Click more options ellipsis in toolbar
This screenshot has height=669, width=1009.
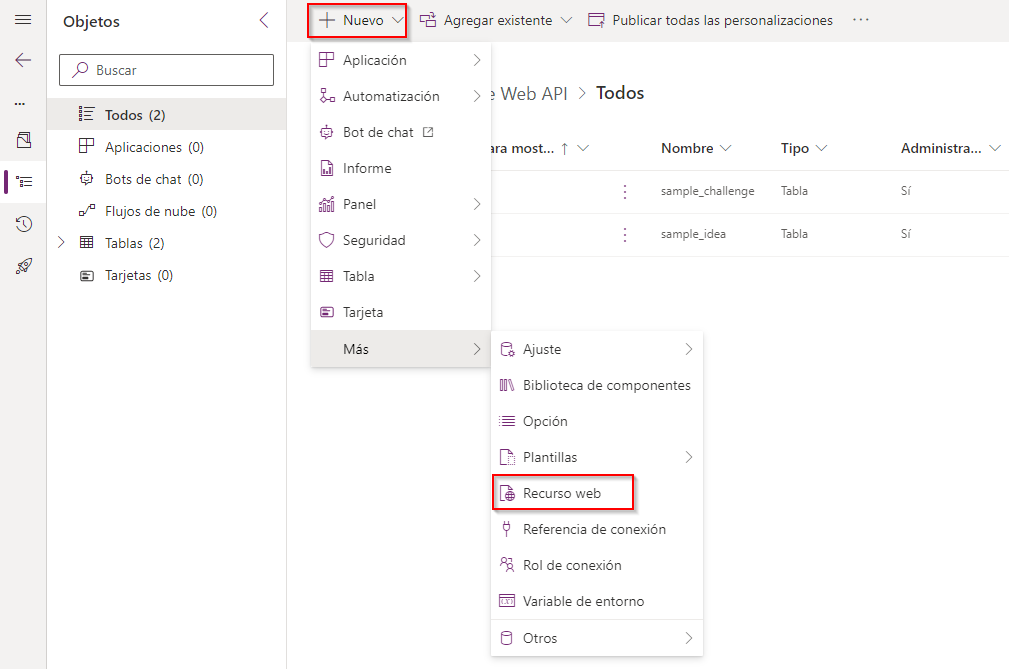click(861, 20)
